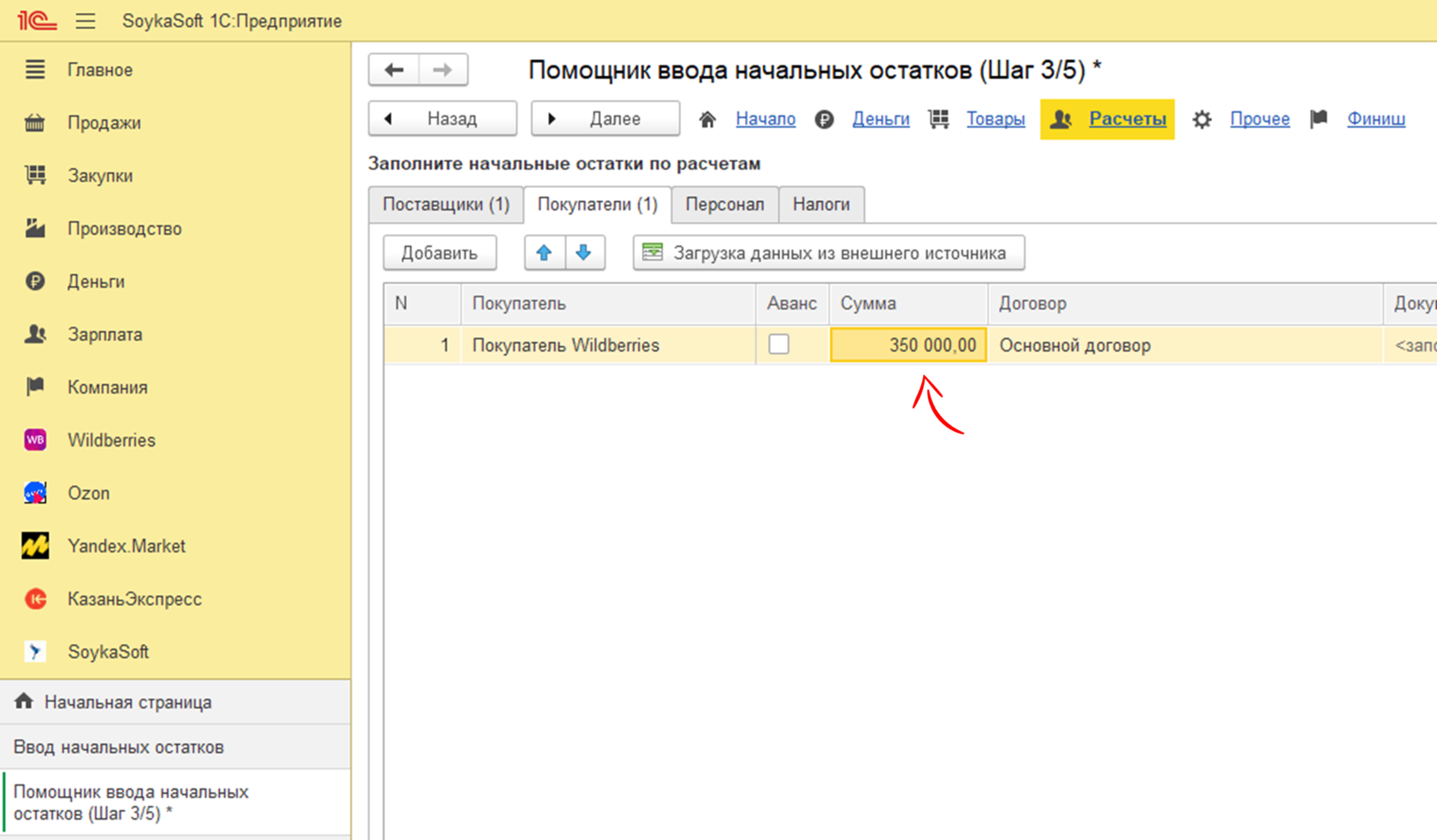Open the Производство section

[125, 229]
